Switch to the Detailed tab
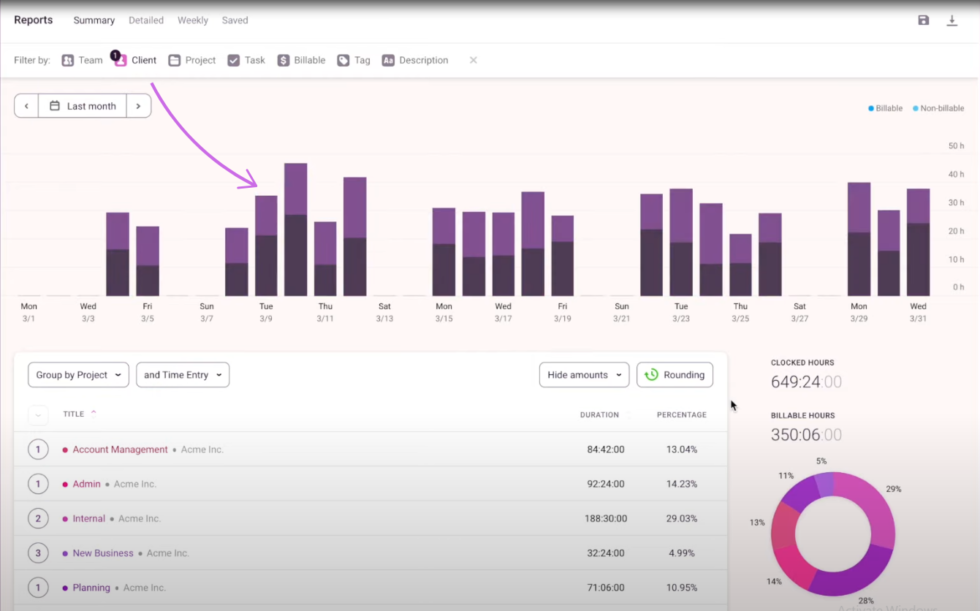This screenshot has width=980, height=611. click(x=146, y=19)
